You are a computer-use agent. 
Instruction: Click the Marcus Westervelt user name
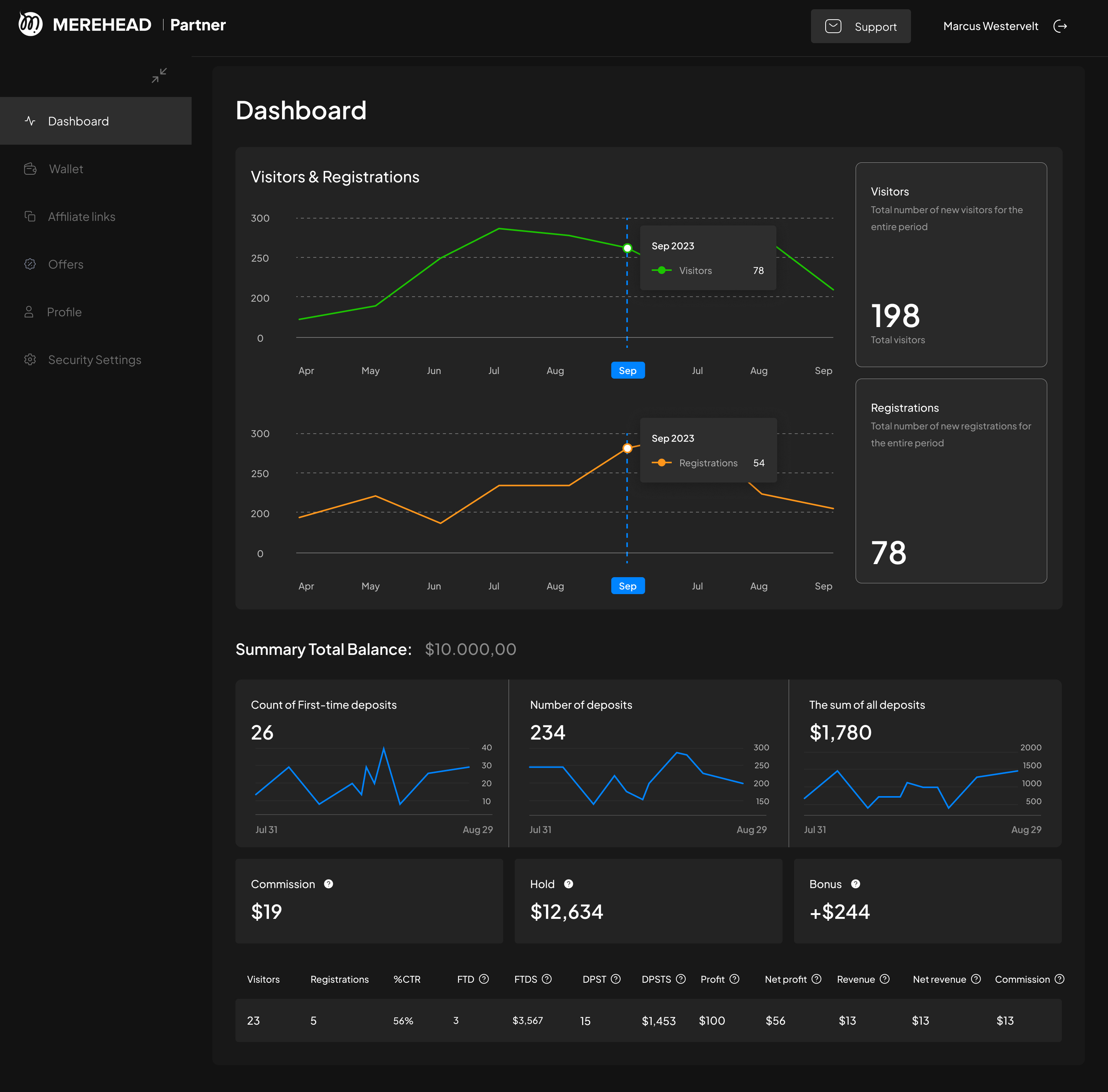pyautogui.click(x=990, y=27)
